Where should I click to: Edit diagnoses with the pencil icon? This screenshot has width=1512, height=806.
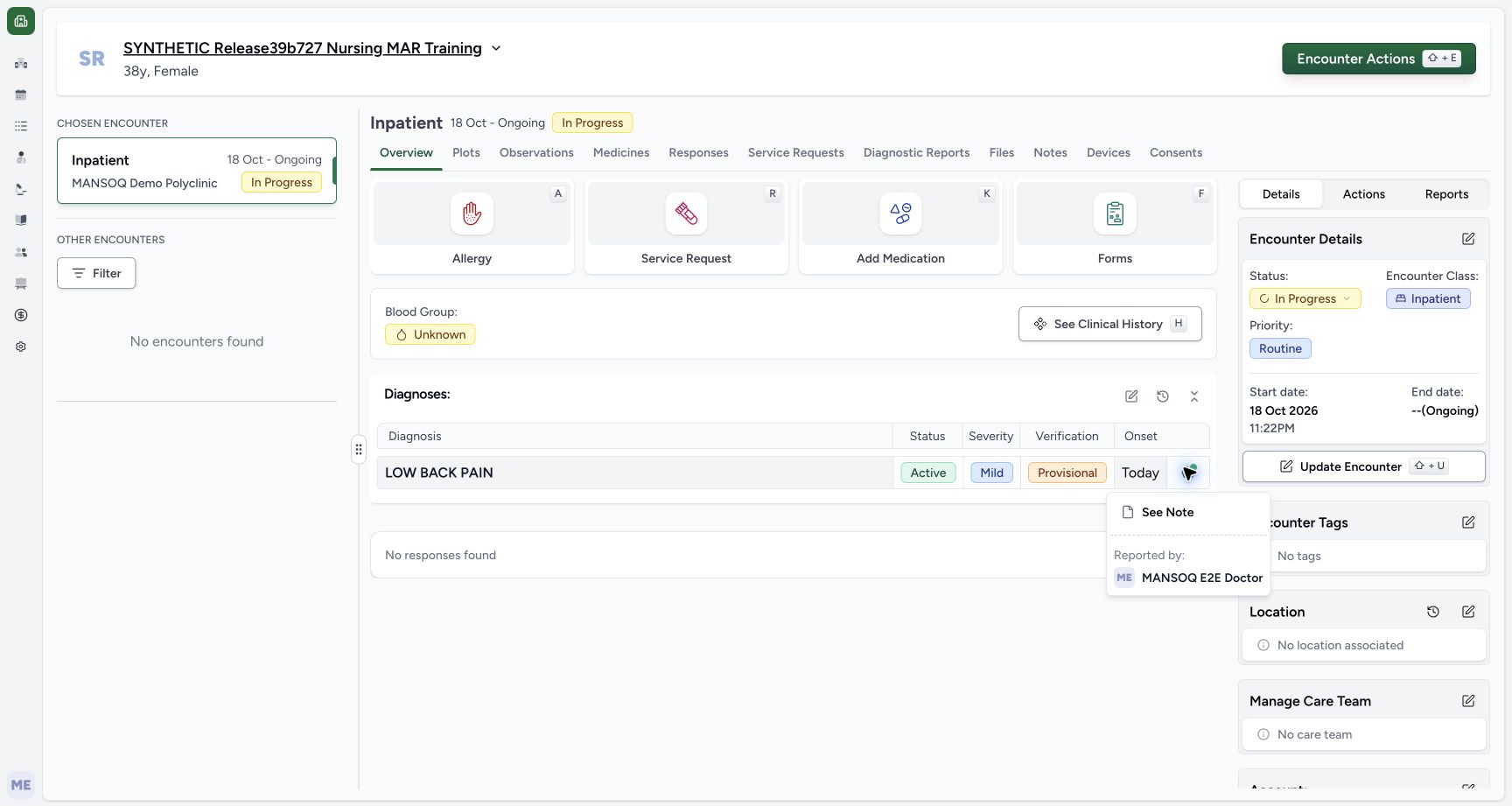(x=1131, y=396)
